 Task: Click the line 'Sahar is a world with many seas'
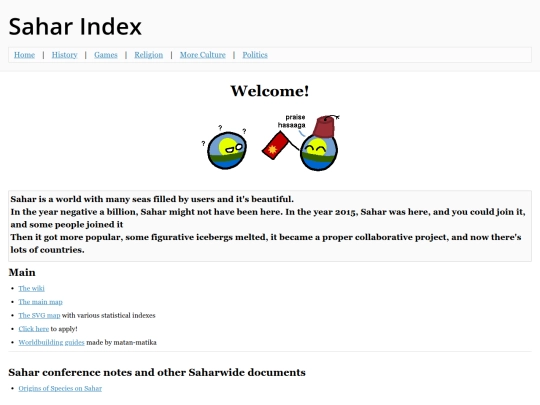(152, 199)
